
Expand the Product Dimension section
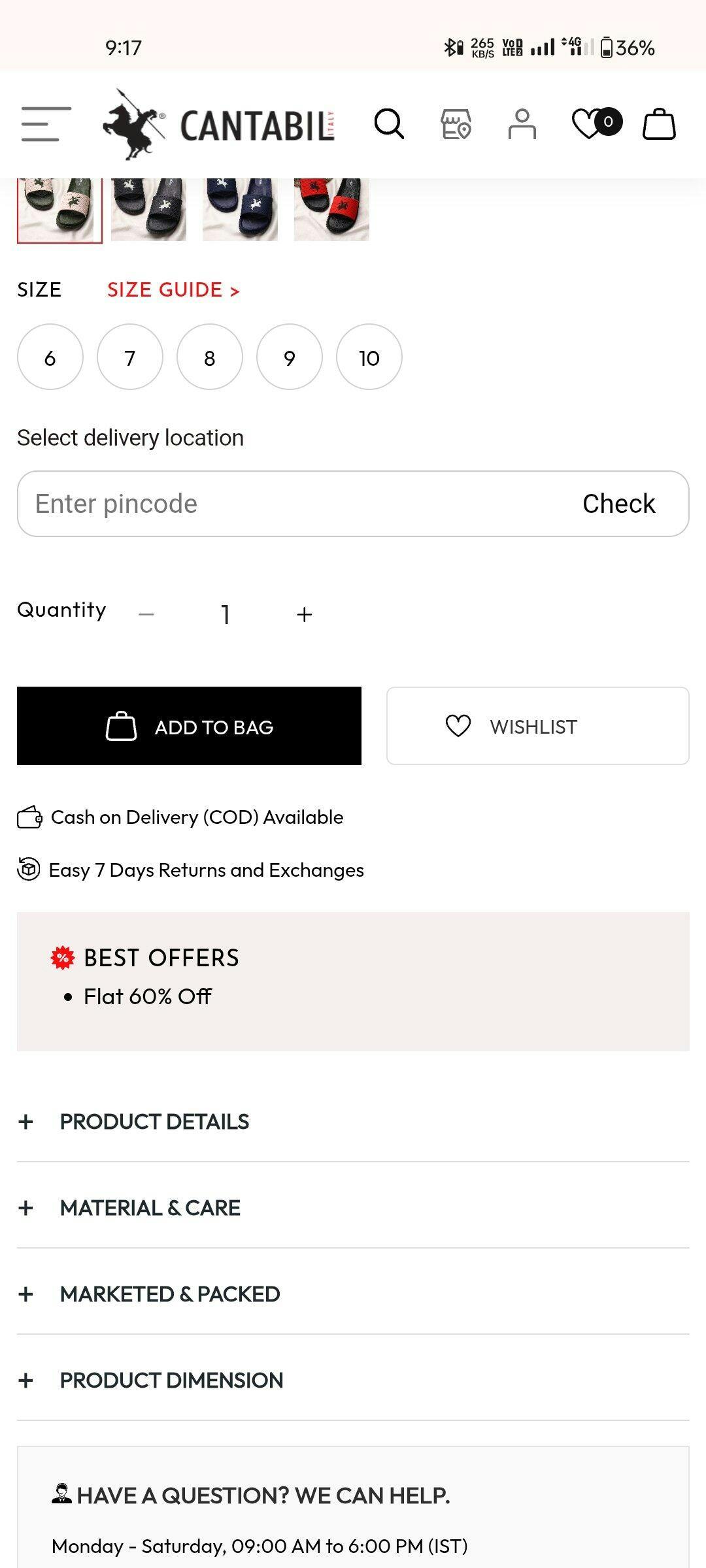[x=171, y=1380]
